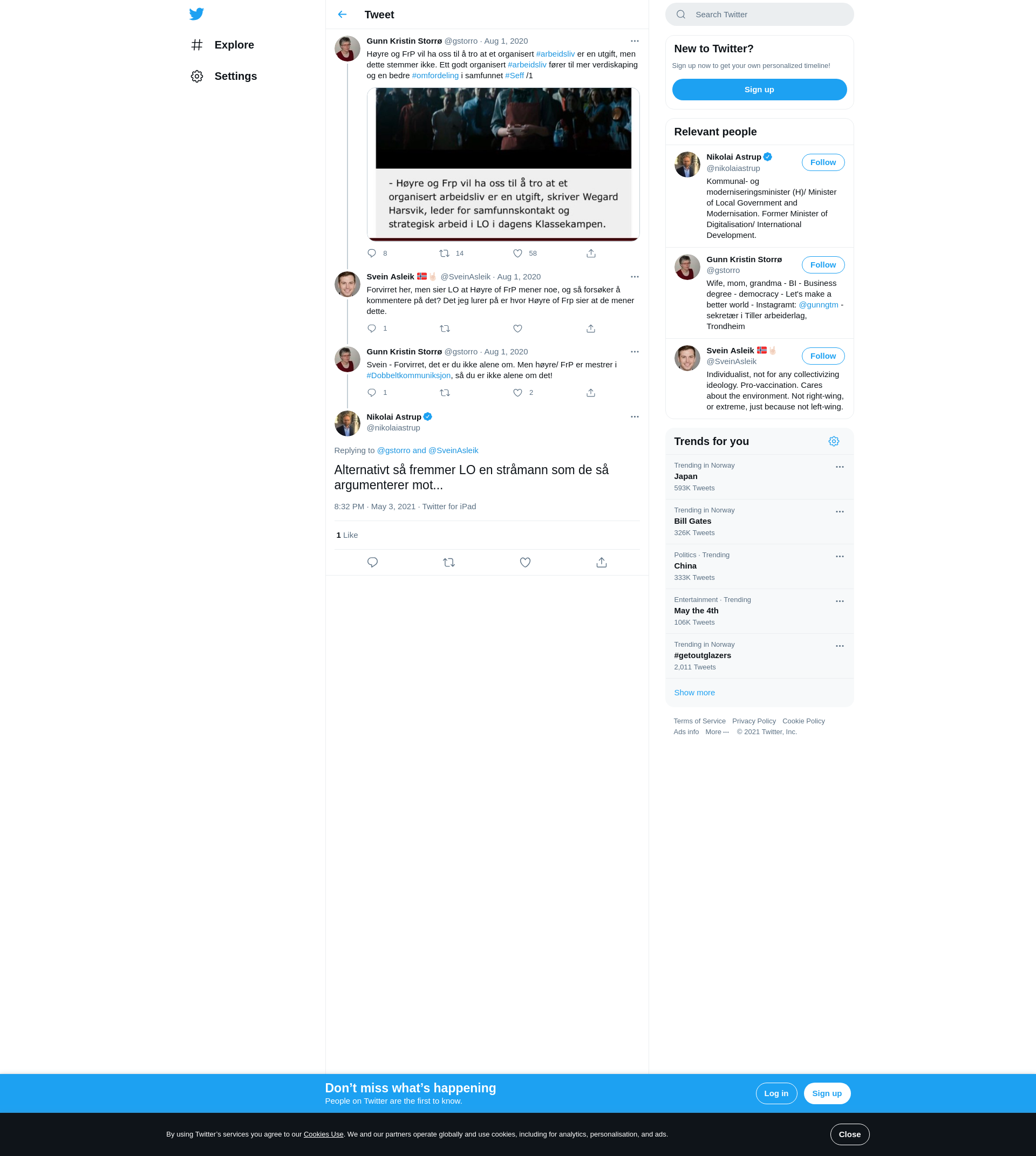Open the #Dobbeltkommuniksjon hashtag link
Image resolution: width=1036 pixels, height=1156 pixels.
408,375
